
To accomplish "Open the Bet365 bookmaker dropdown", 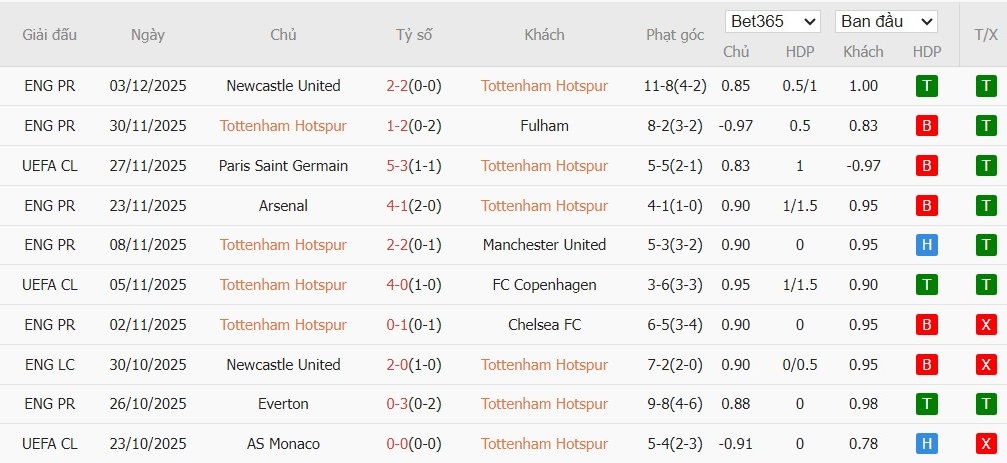I will pyautogui.click(x=773, y=21).
